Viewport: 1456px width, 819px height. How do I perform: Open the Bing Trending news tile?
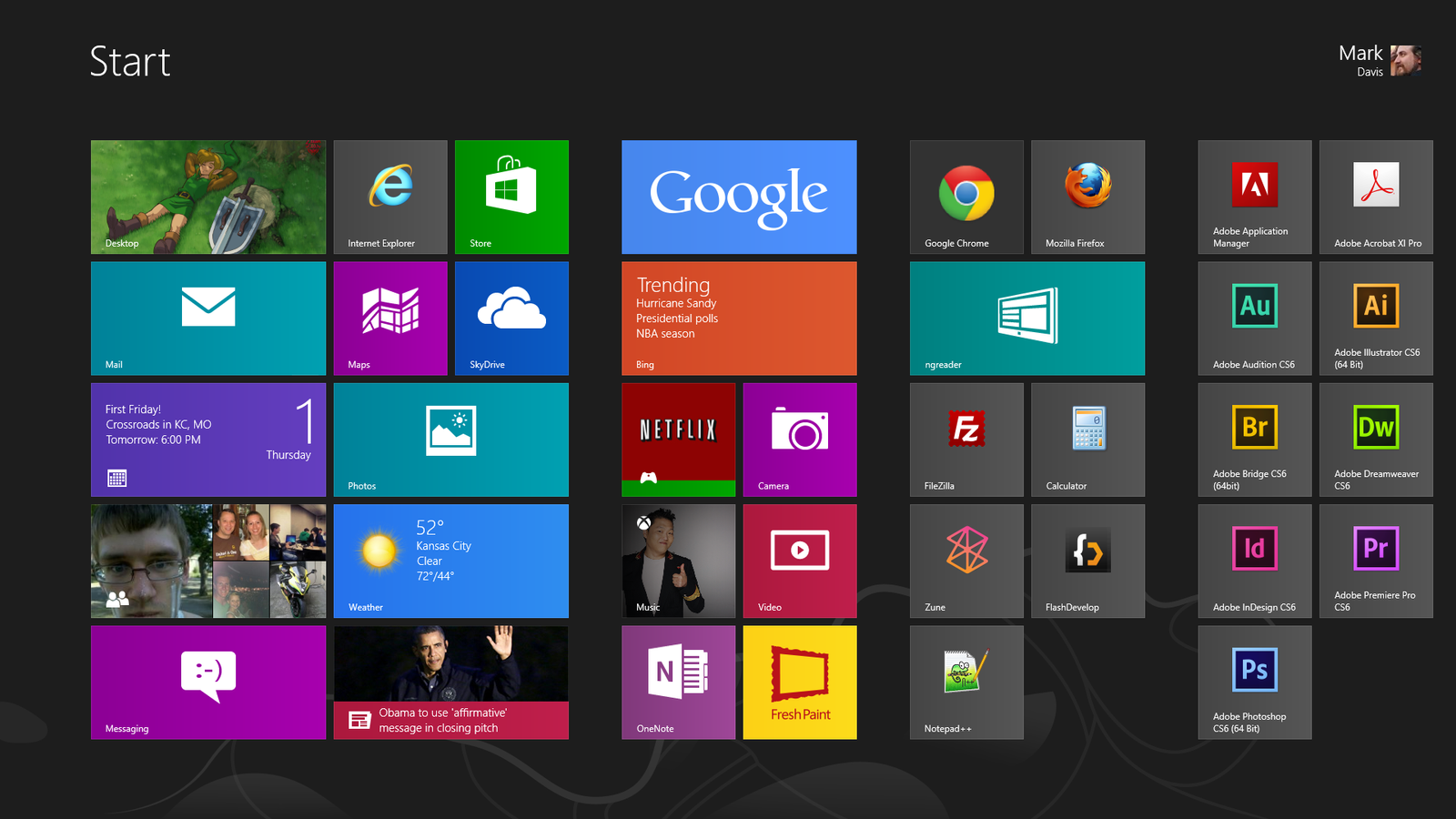pyautogui.click(x=739, y=318)
